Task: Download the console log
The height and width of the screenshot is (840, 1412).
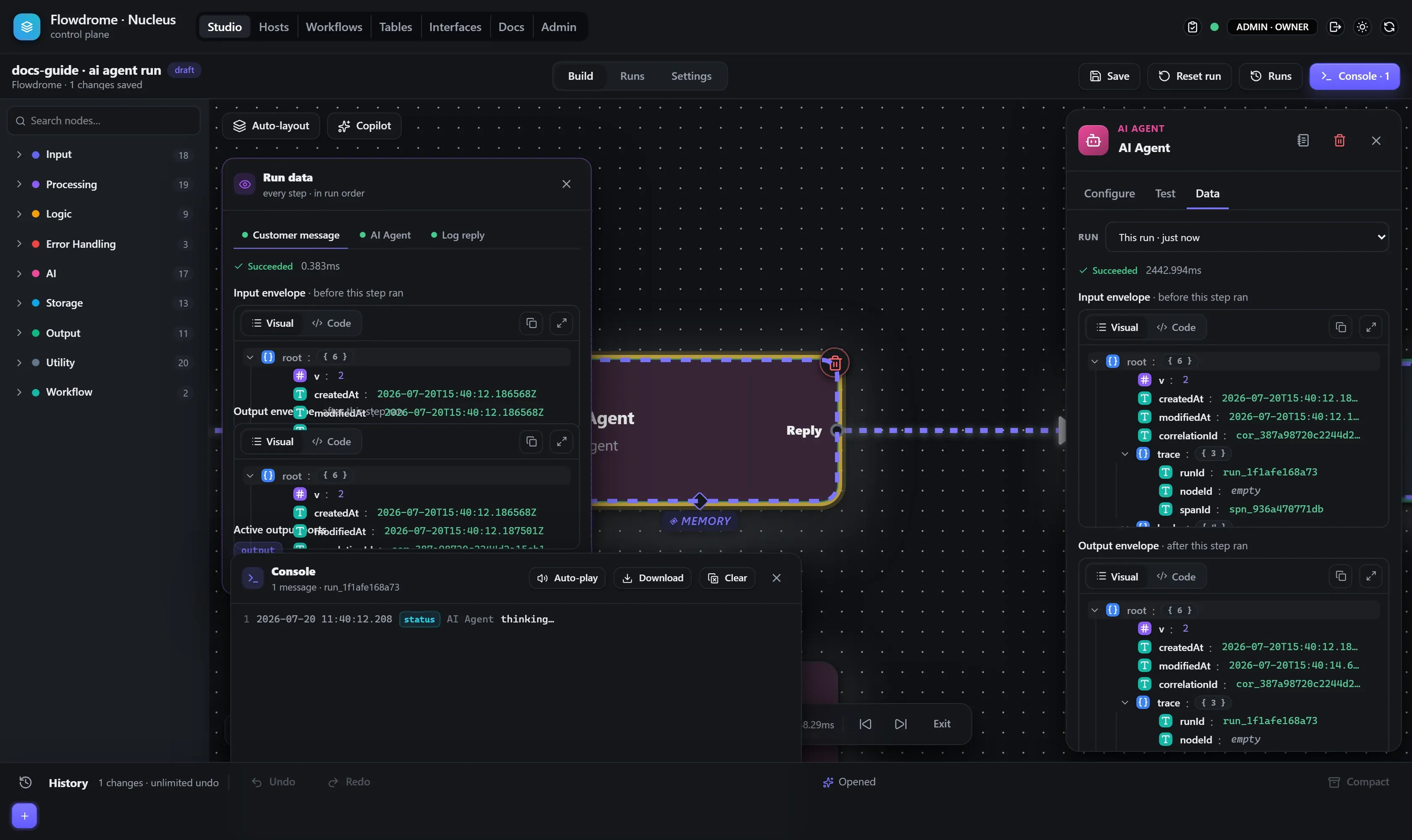Action: point(652,578)
